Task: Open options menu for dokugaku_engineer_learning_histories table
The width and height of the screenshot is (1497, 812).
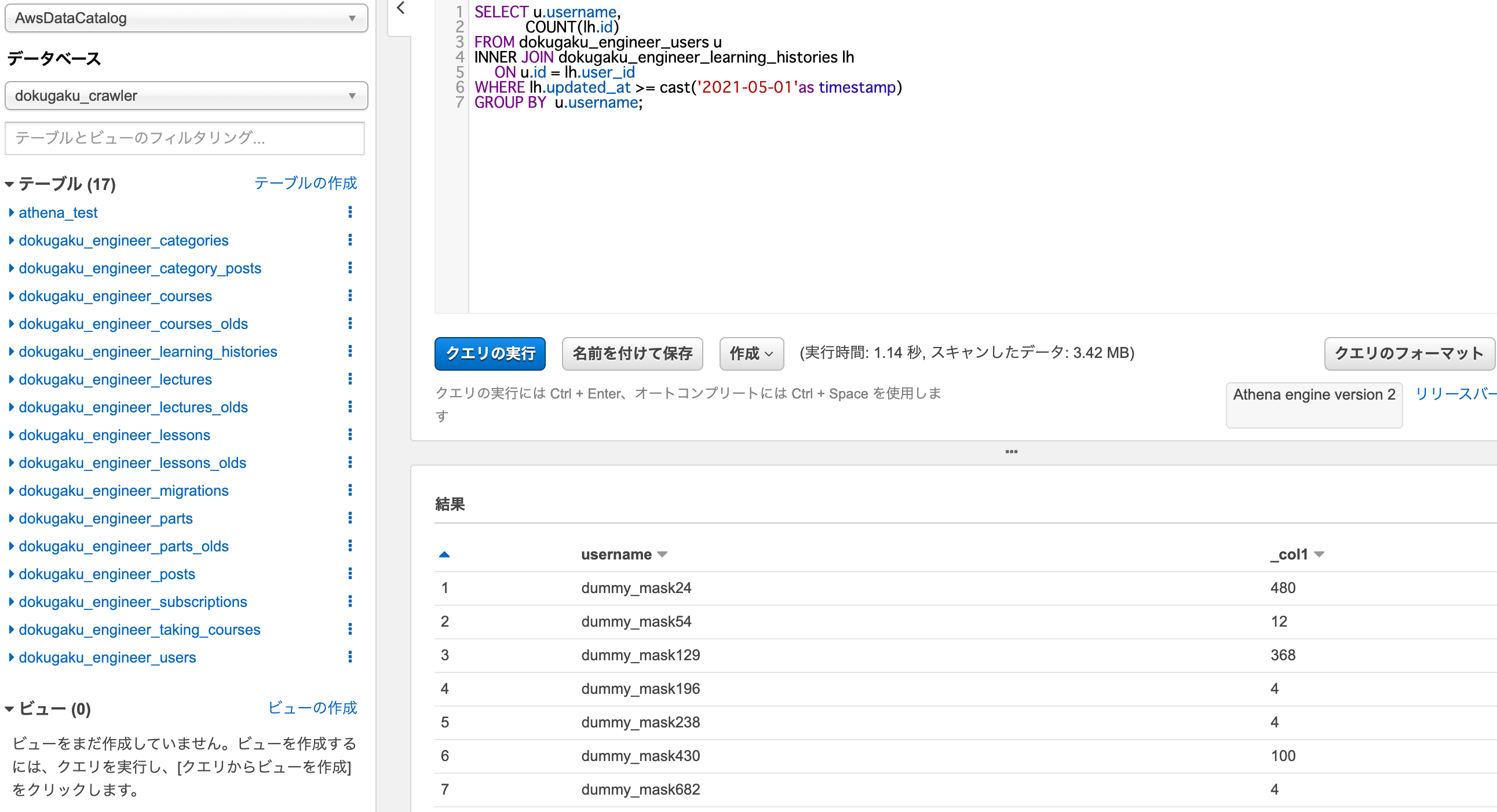Action: pyautogui.click(x=350, y=351)
